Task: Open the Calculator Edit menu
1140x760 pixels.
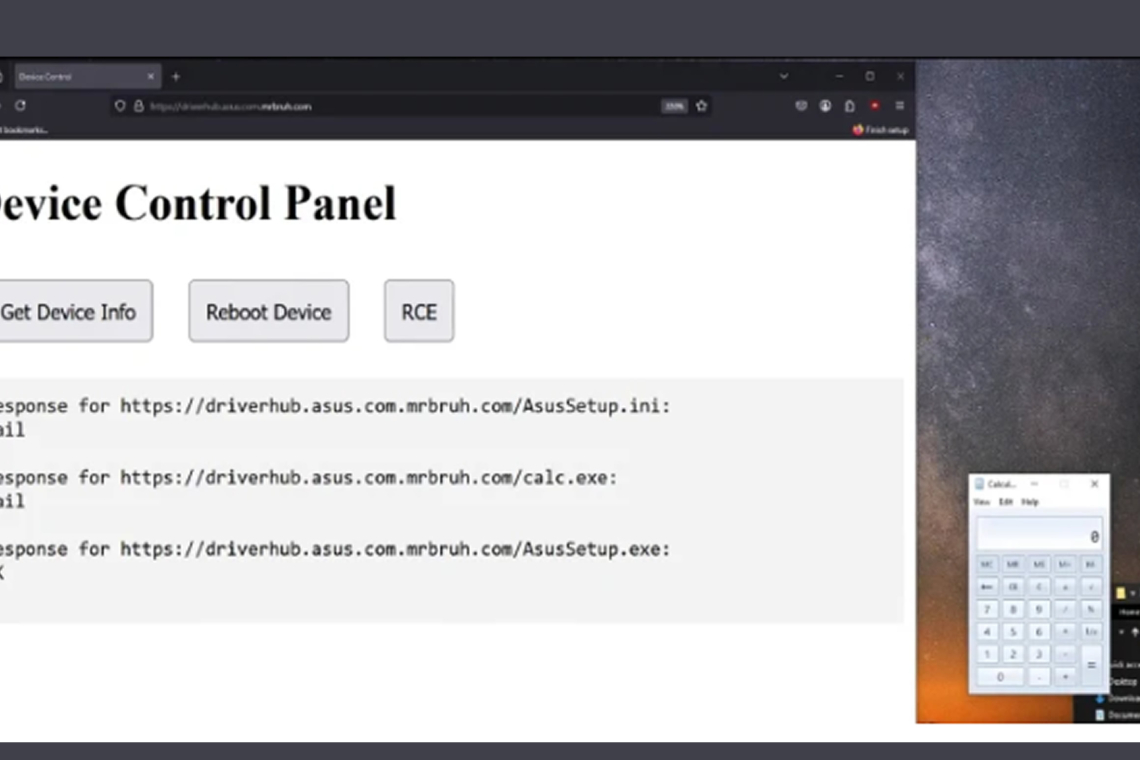Action: [1007, 501]
